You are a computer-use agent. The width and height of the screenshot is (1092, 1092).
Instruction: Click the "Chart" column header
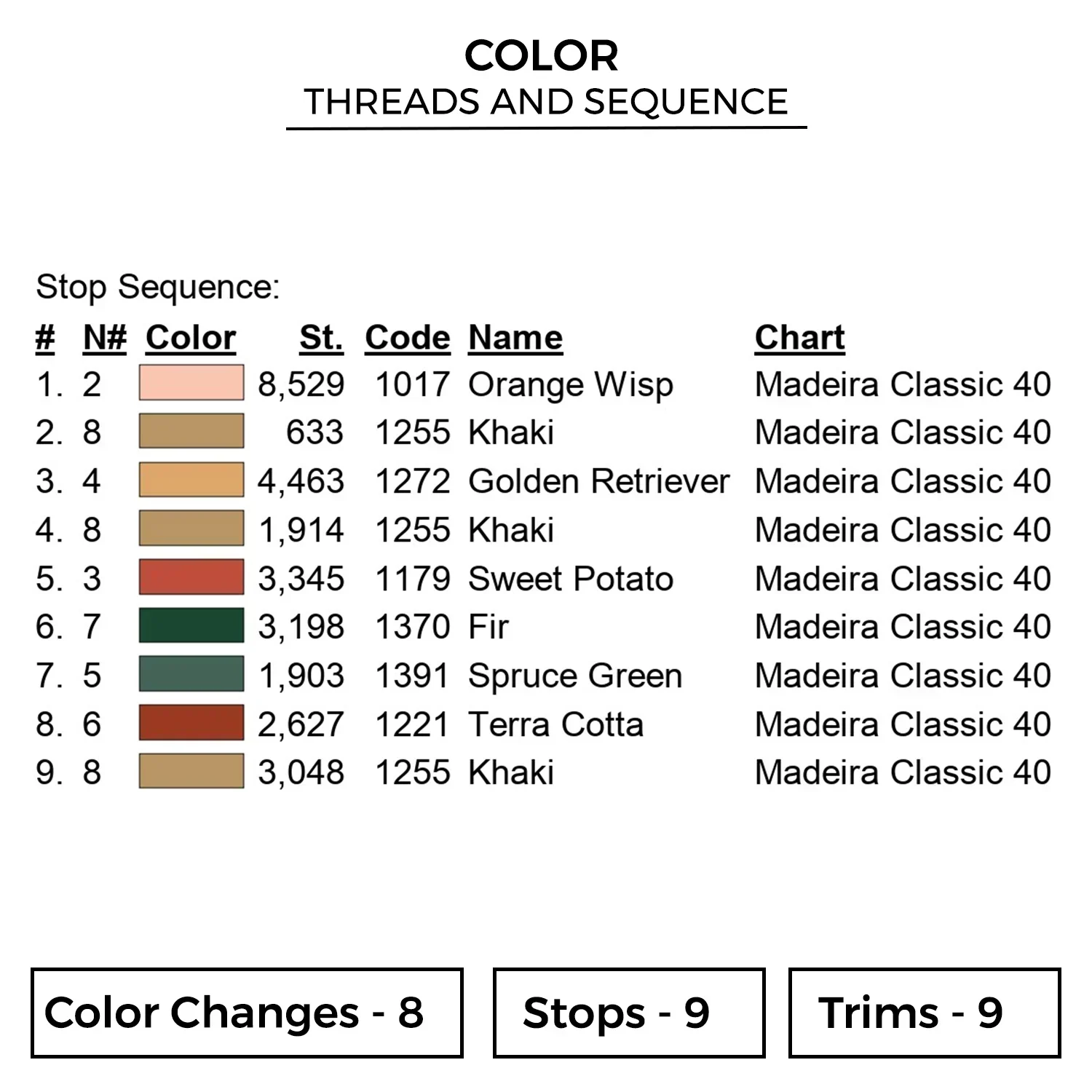(x=799, y=338)
